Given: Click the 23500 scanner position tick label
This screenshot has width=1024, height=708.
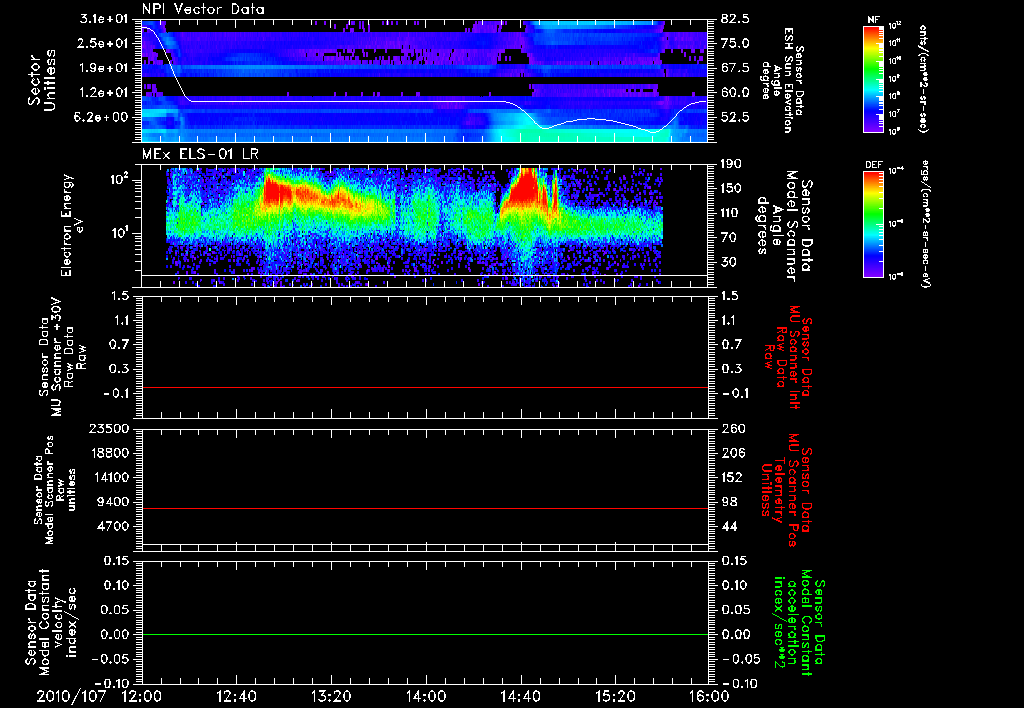Looking at the screenshot, I should (108, 428).
